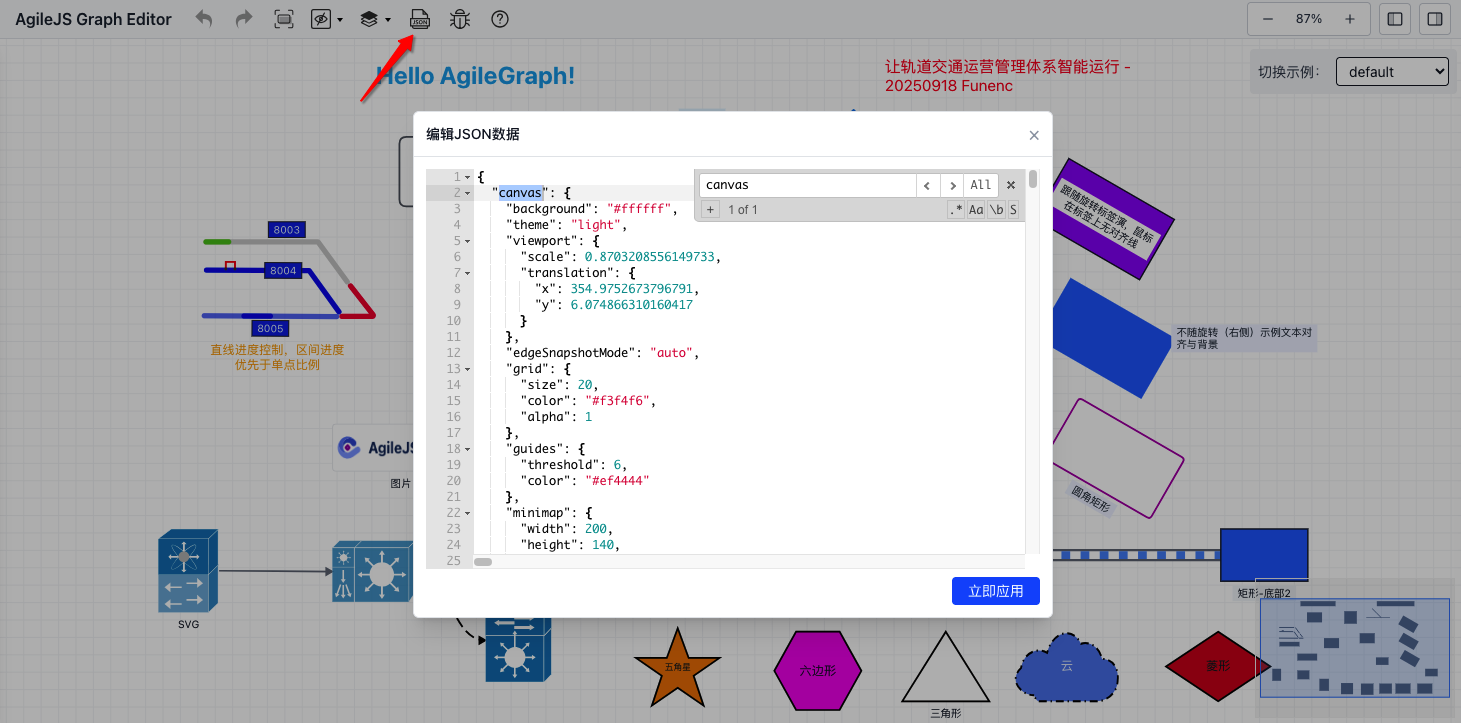Click 立即应用 apply button
The width and height of the screenshot is (1461, 723).
click(995, 591)
